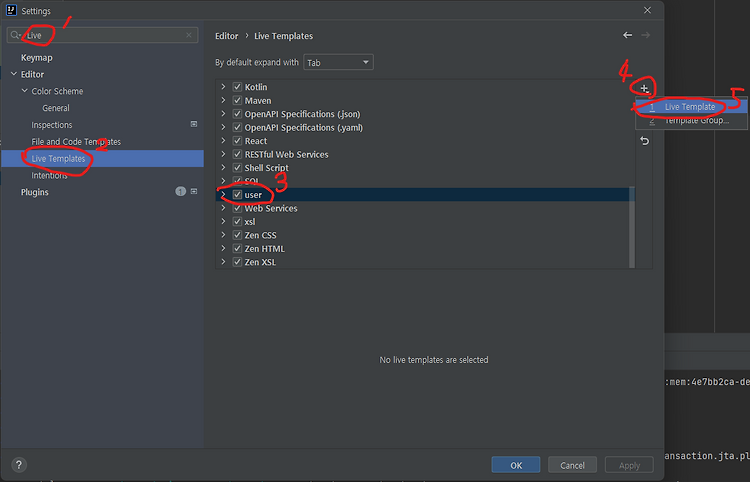Image resolution: width=750 pixels, height=482 pixels.
Task: Toggle the Web Services checkbox
Action: tap(237, 208)
